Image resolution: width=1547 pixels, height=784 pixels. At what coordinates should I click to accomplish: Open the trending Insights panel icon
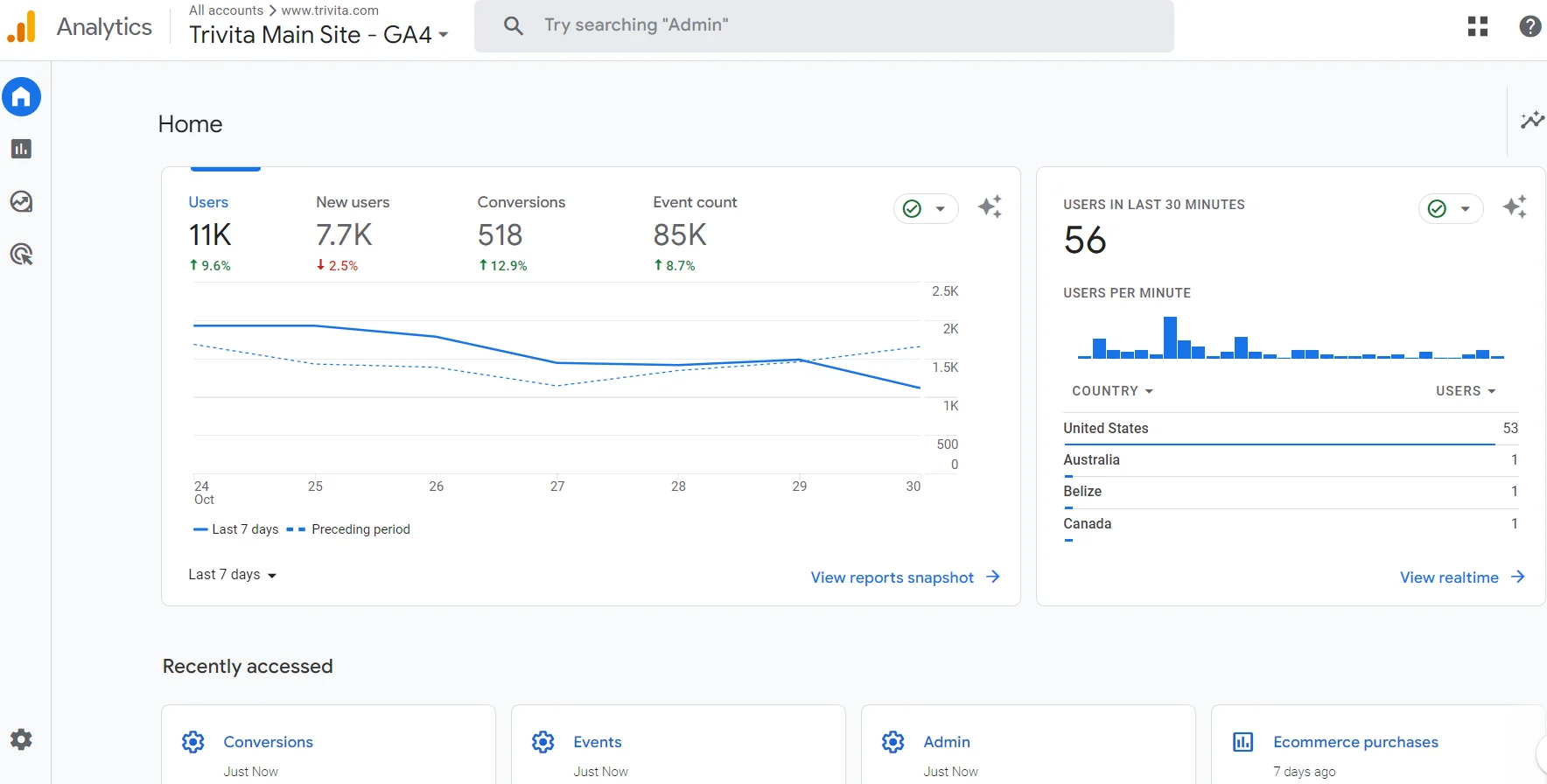(x=1531, y=121)
